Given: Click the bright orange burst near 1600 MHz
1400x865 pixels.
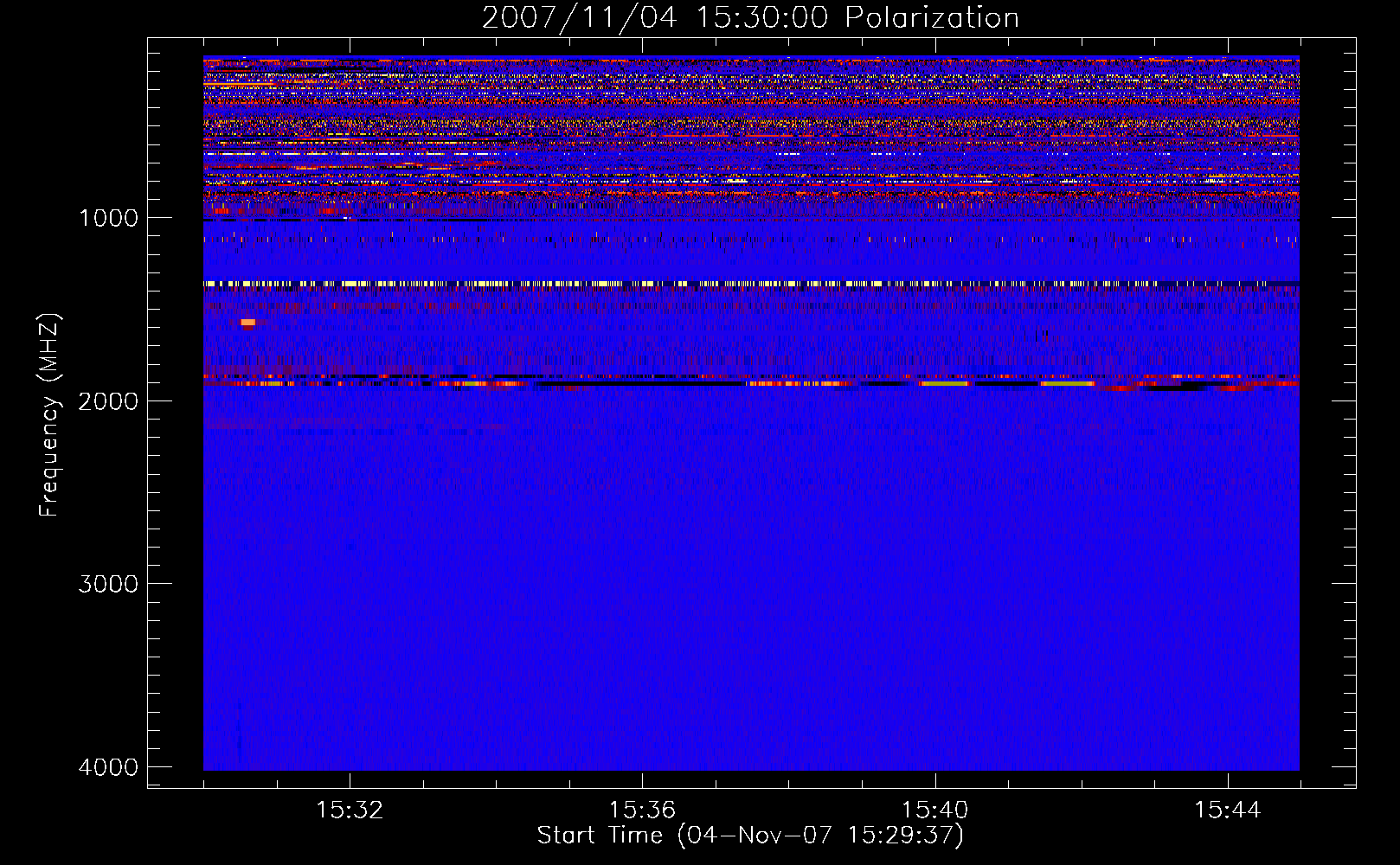Looking at the screenshot, I should click(248, 323).
